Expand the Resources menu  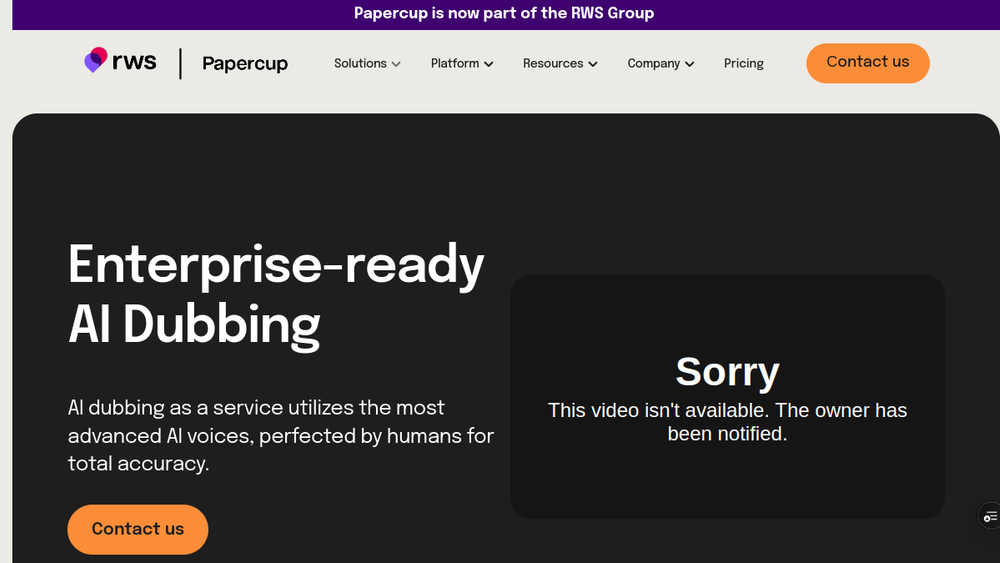(560, 63)
